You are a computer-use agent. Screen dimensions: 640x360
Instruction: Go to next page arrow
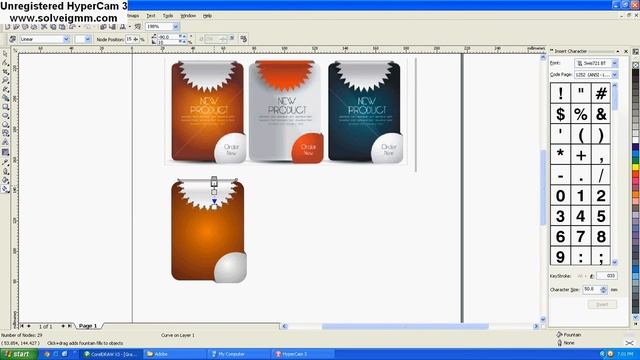click(x=63, y=326)
